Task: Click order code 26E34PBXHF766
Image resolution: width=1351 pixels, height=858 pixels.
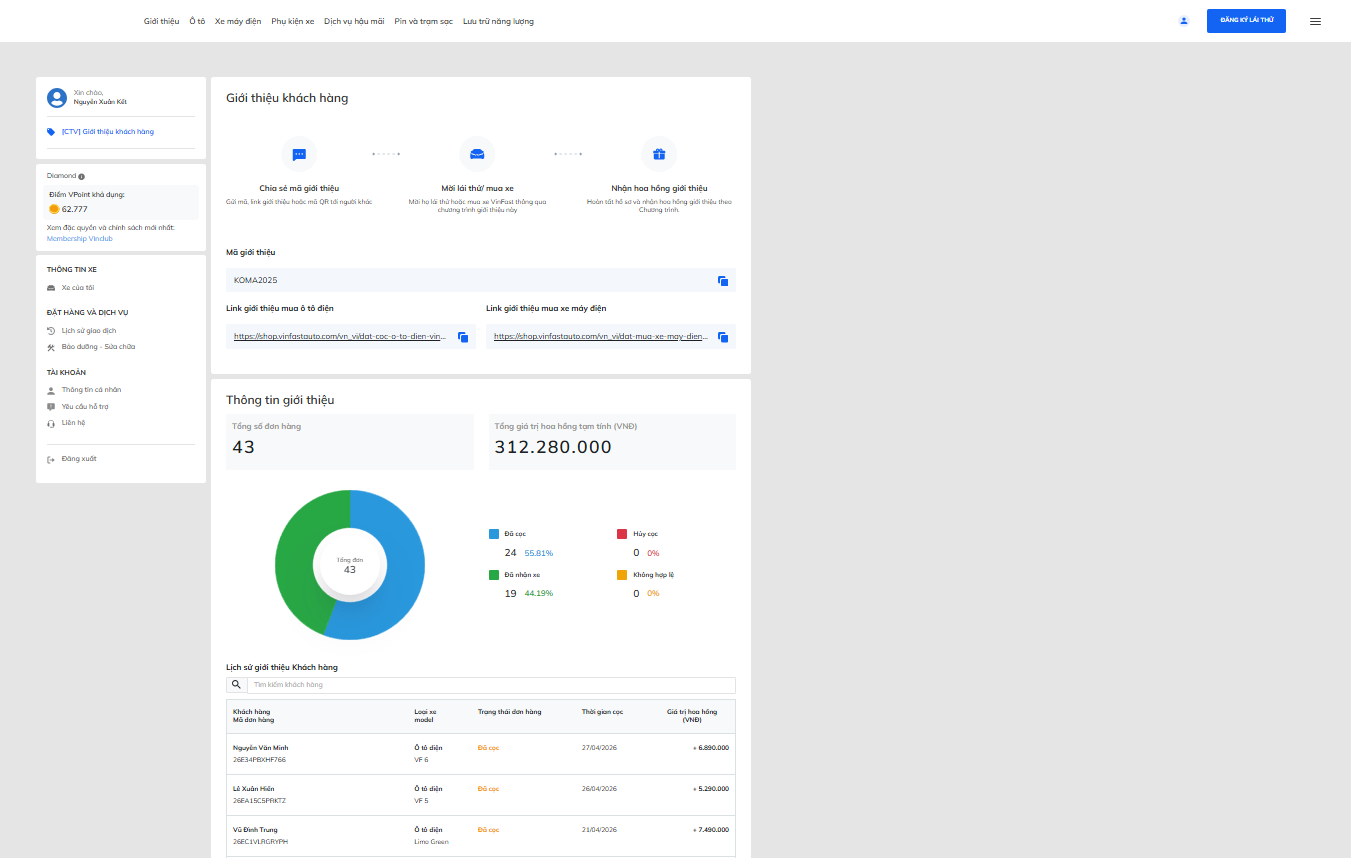Action: (x=259, y=760)
